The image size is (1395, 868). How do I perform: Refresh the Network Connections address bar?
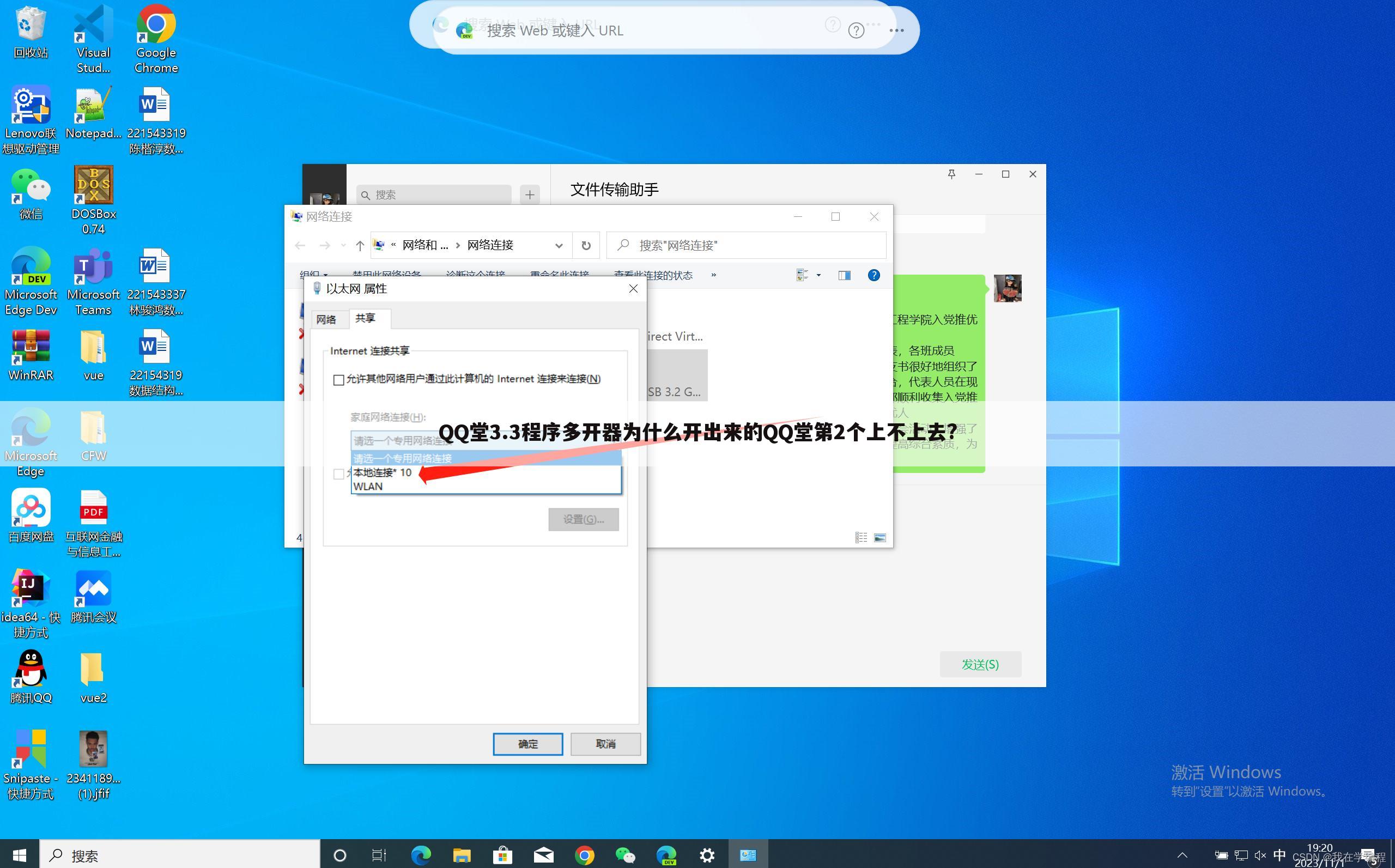coord(586,246)
